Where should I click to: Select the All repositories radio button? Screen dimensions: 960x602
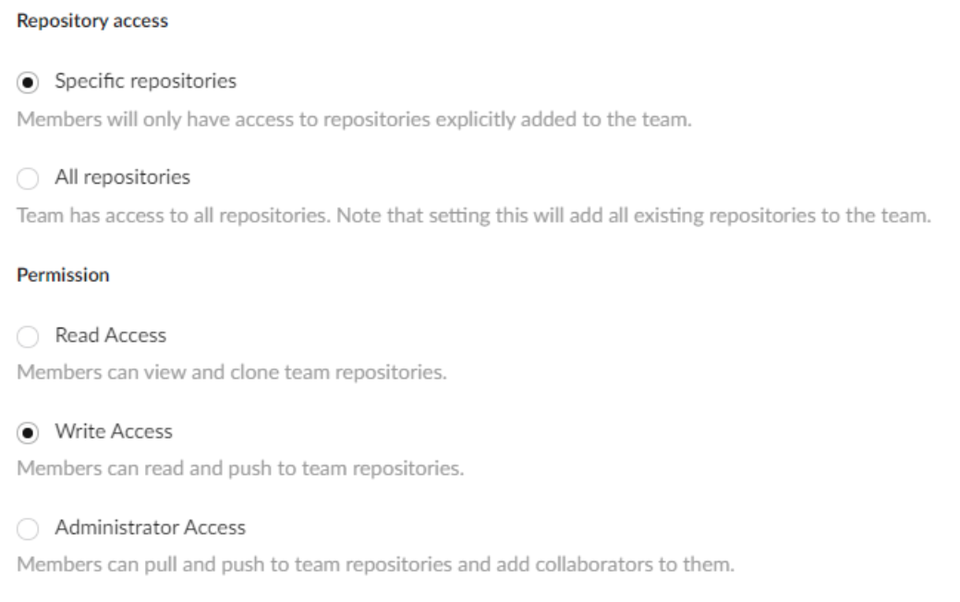tap(28, 178)
